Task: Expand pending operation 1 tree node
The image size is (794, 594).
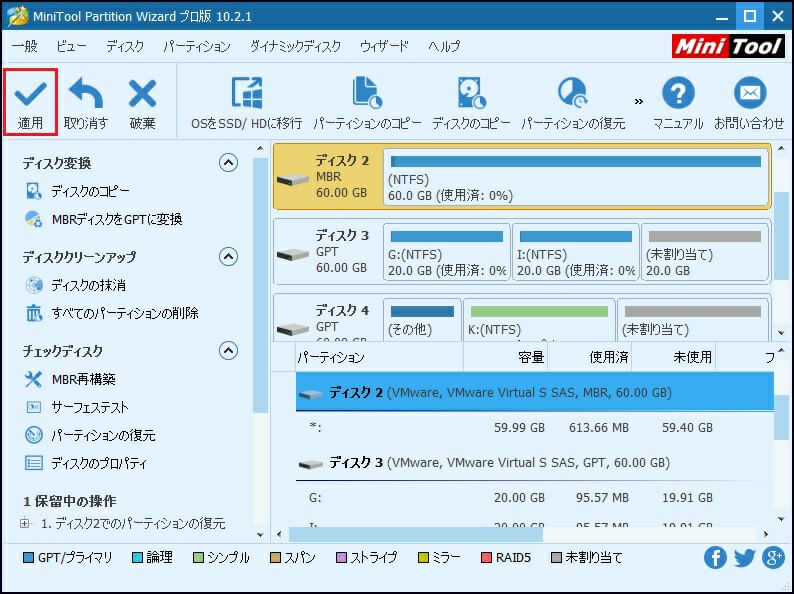Action: (25, 523)
